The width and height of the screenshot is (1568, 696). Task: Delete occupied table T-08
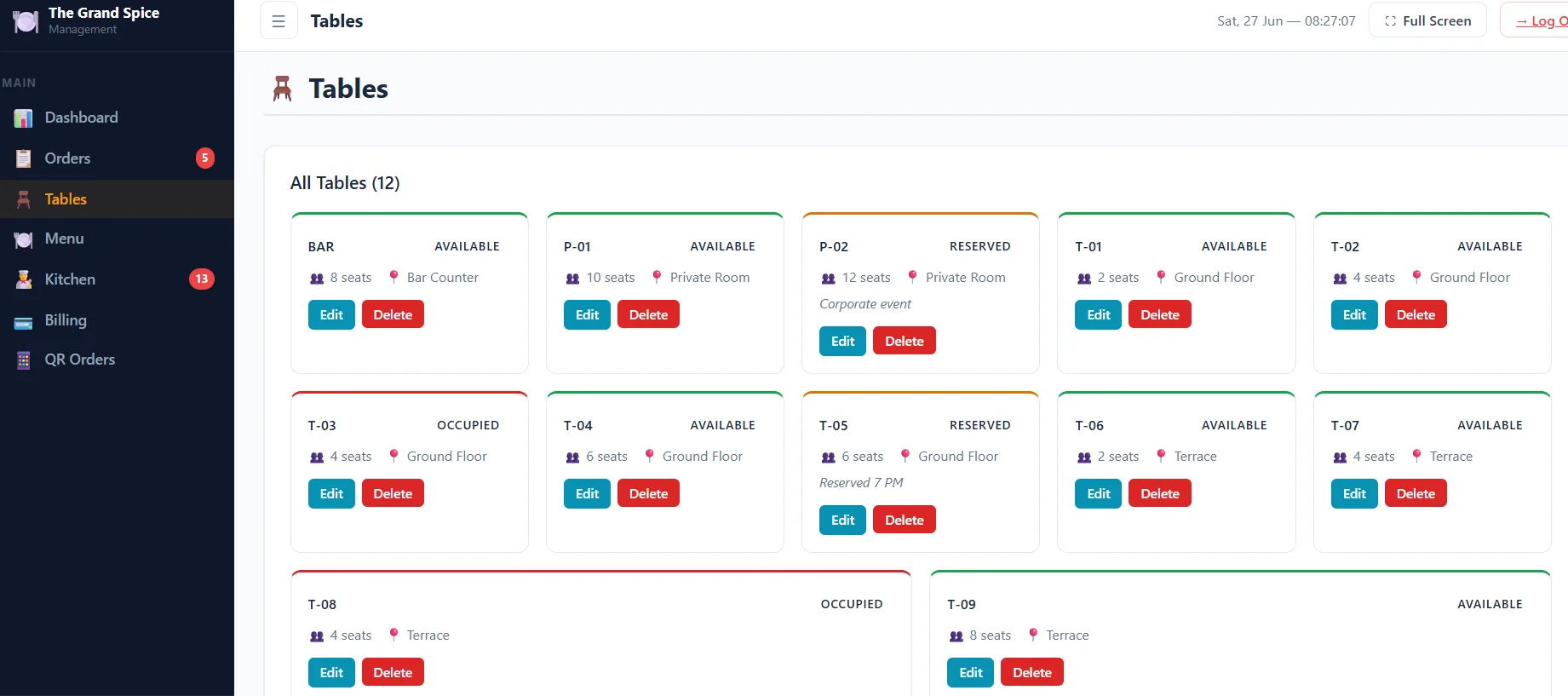click(x=393, y=672)
